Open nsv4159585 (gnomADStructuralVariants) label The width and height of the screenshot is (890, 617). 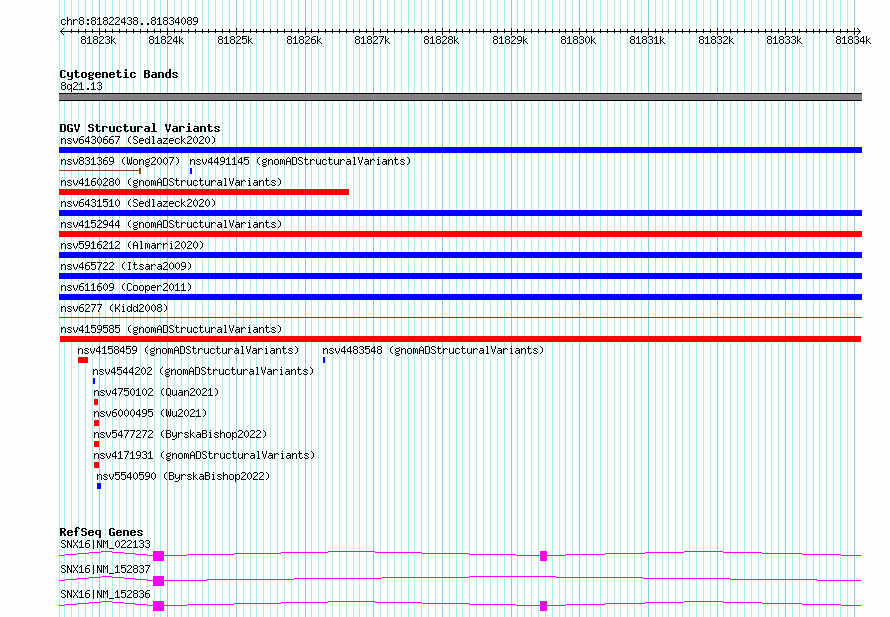pos(171,329)
